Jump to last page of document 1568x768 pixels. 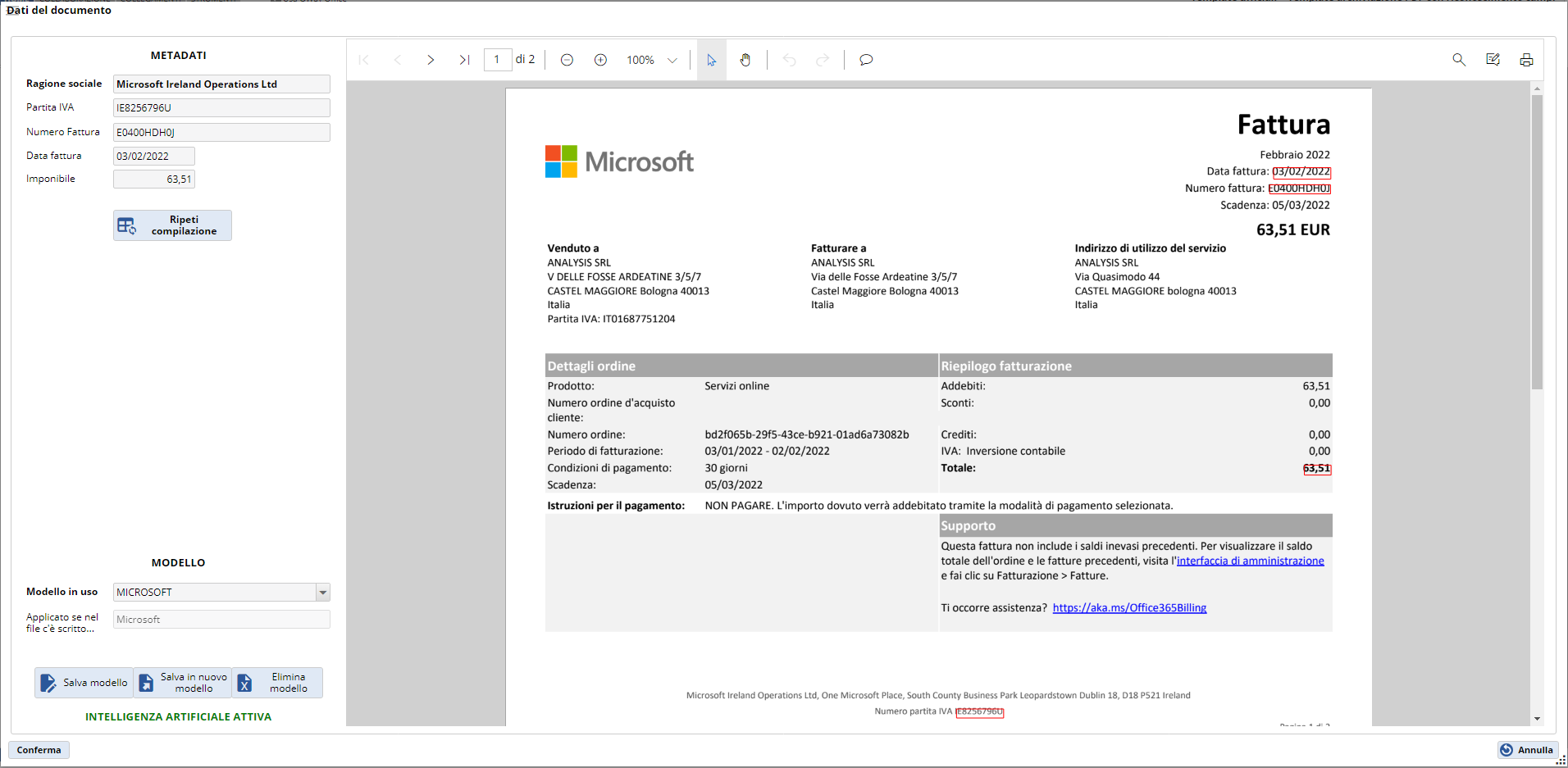pos(464,60)
